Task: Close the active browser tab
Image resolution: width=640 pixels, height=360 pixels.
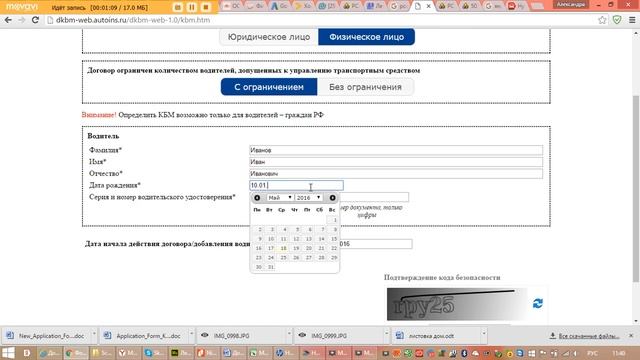Action: point(428,6)
